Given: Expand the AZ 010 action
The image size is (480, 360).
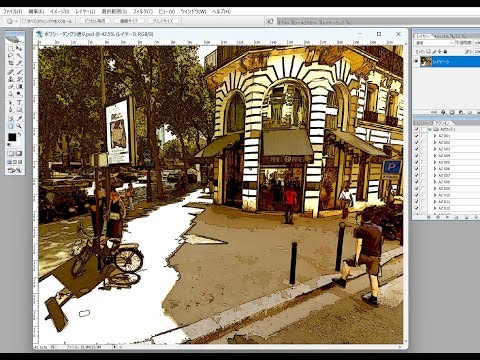Looking at the screenshot, I should coord(435,195).
